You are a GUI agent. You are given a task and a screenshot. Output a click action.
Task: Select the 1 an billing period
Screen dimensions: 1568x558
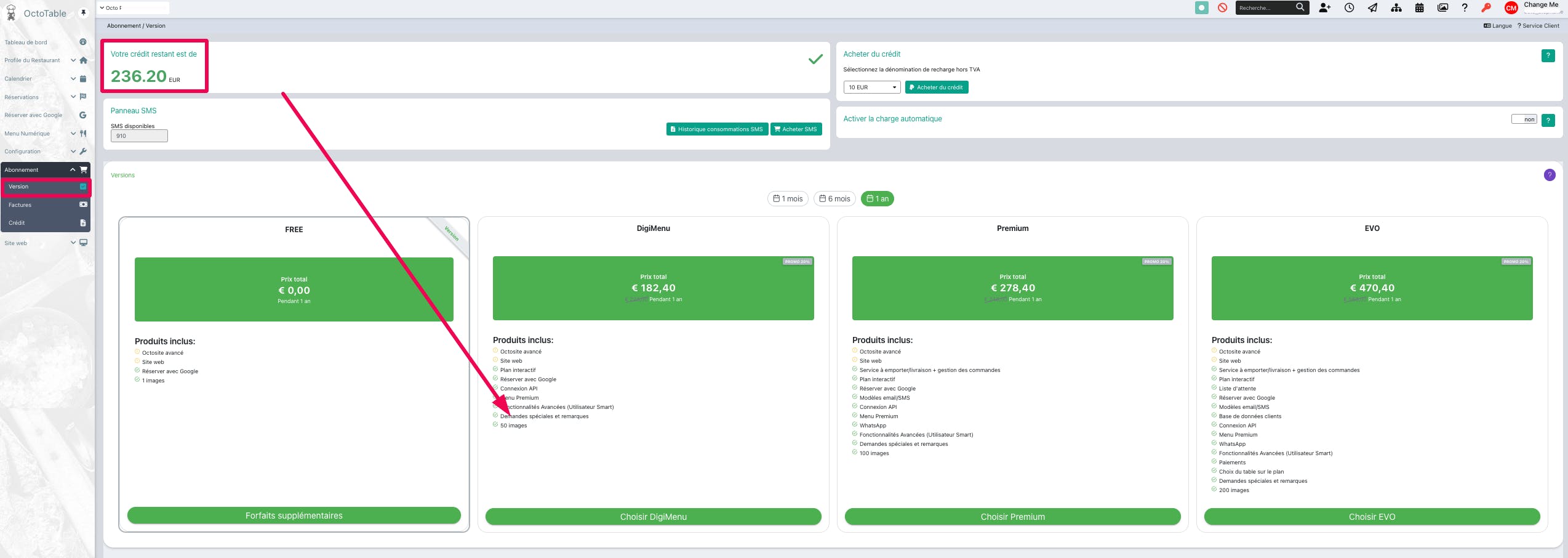pos(878,199)
